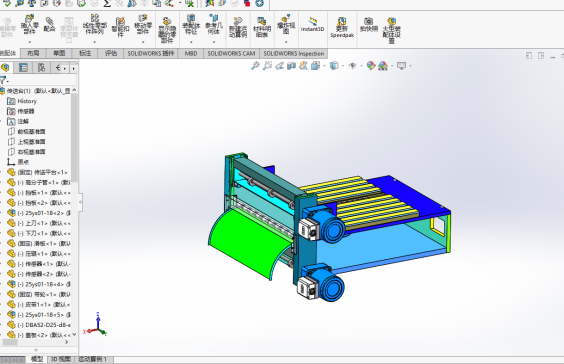This screenshot has height=364, width=564.
Task: Open the MBD tab
Action: tap(191, 53)
